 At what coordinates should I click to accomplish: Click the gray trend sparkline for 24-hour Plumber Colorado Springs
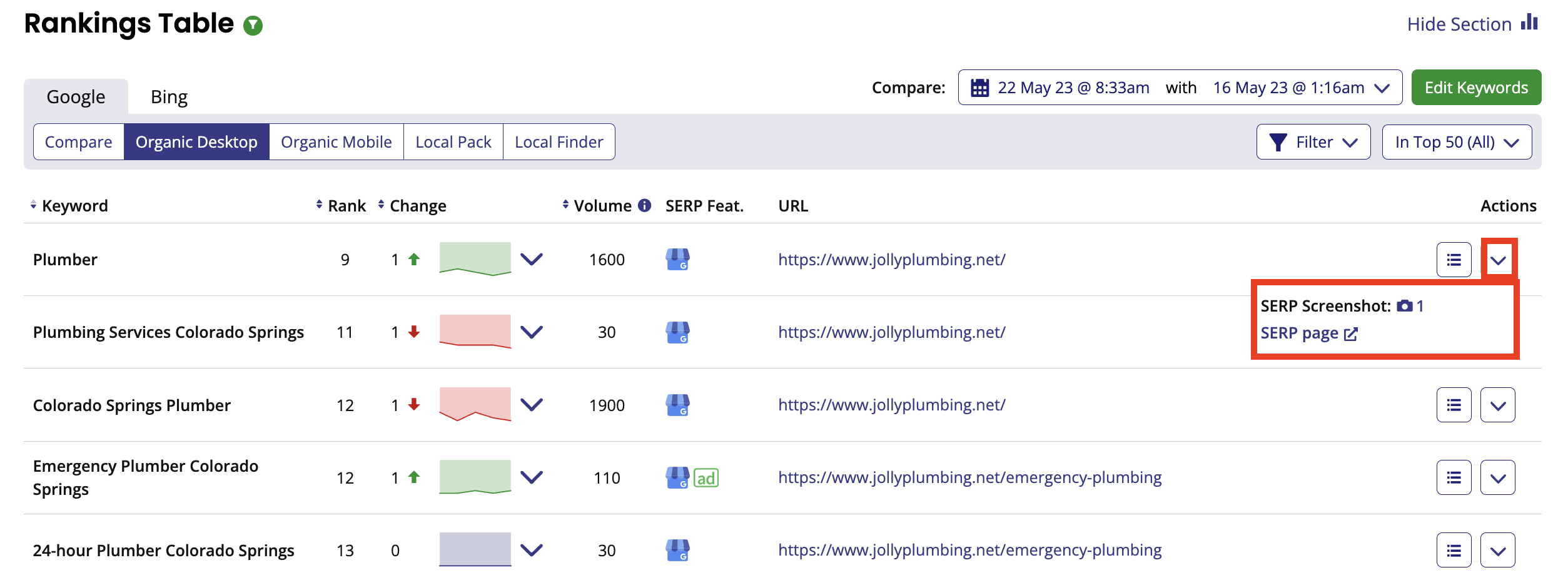(475, 549)
